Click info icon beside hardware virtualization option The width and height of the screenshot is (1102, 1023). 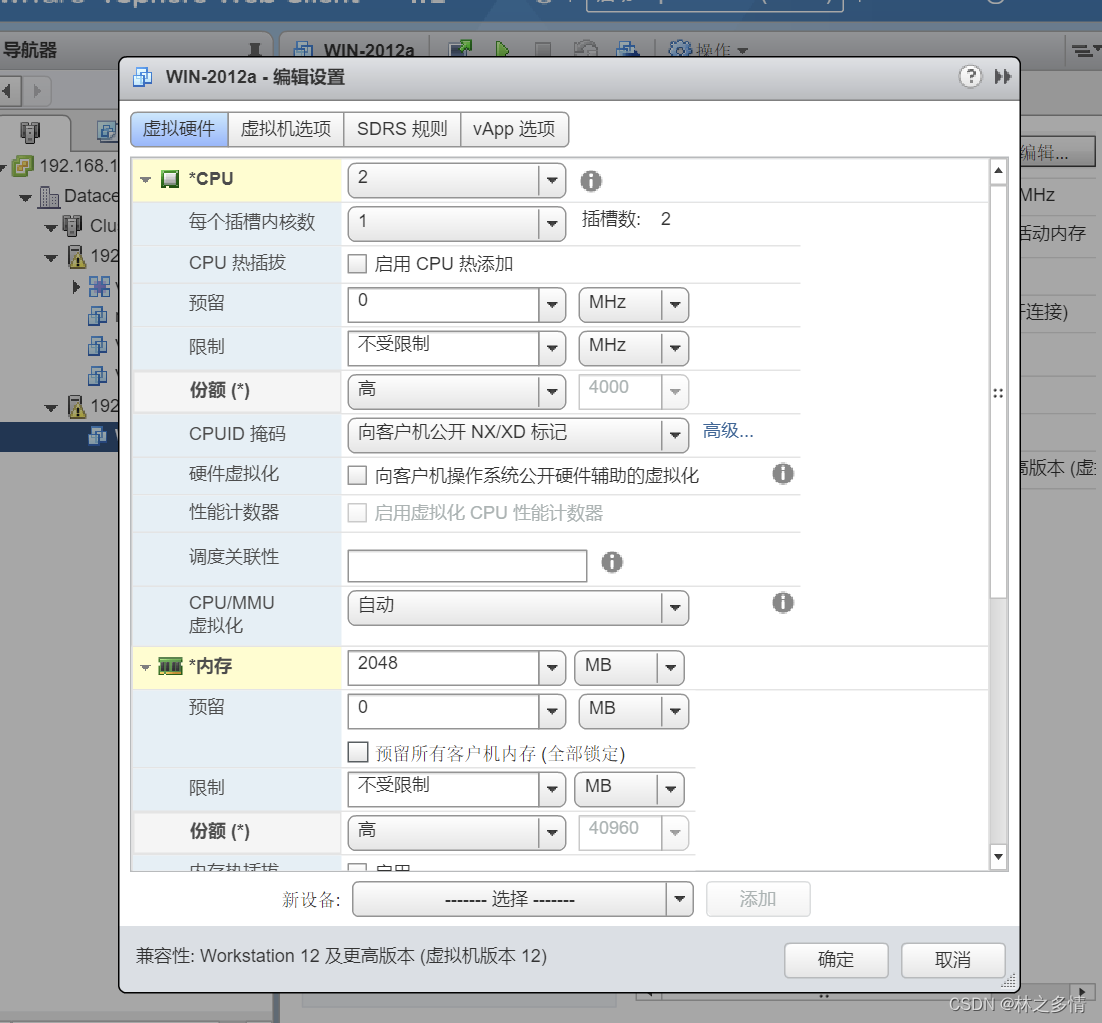point(783,474)
